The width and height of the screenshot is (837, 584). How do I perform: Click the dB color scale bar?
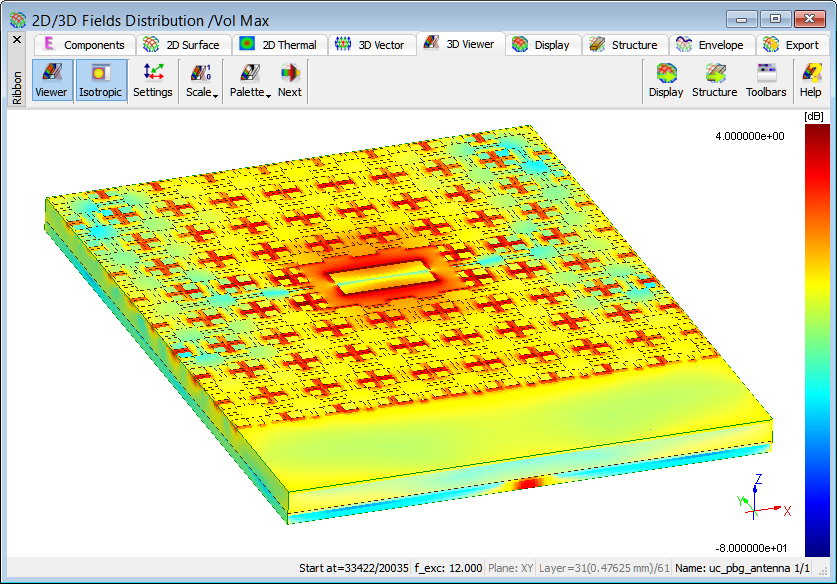tap(816, 340)
